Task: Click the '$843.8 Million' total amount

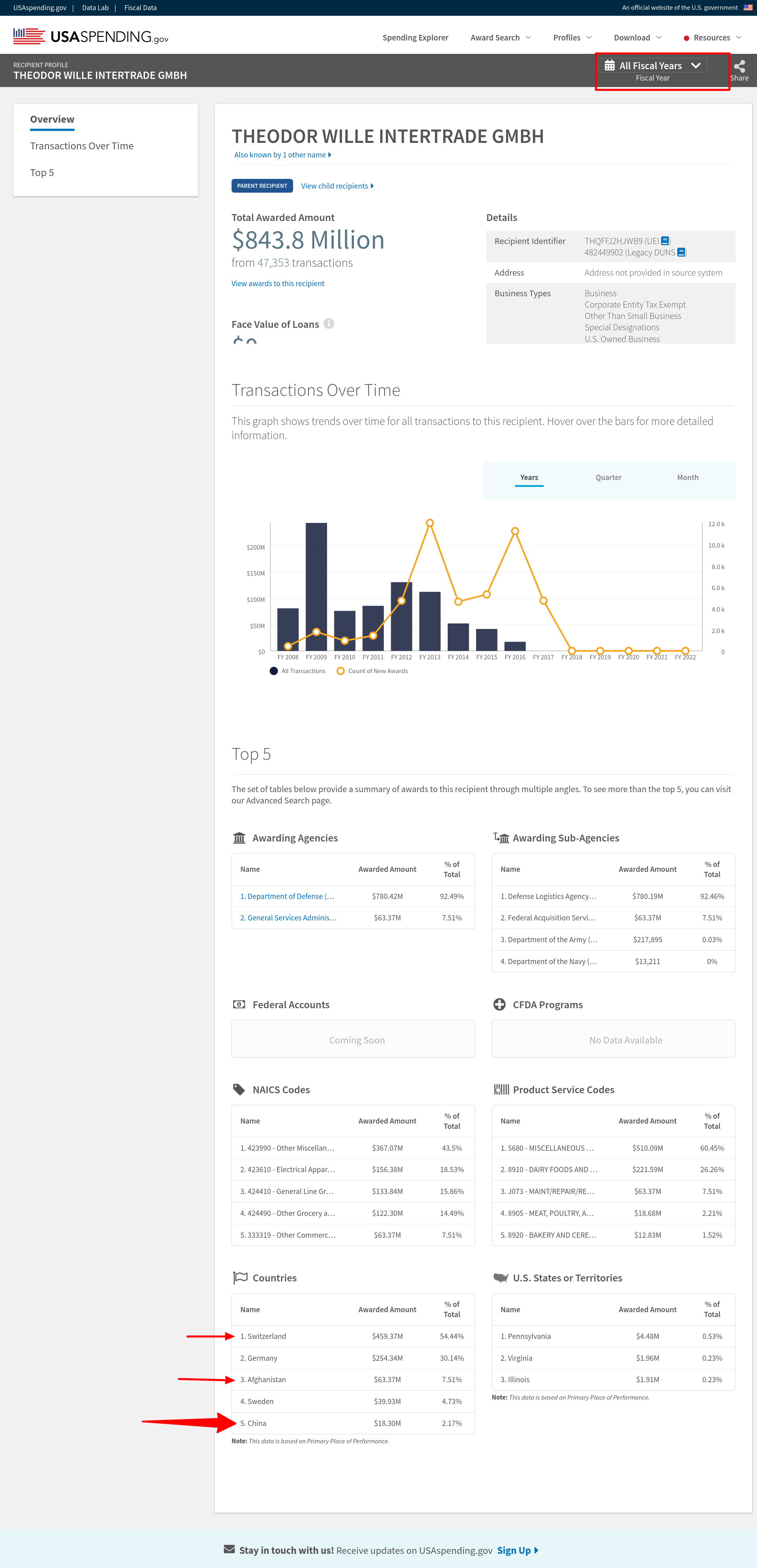Action: coord(308,240)
